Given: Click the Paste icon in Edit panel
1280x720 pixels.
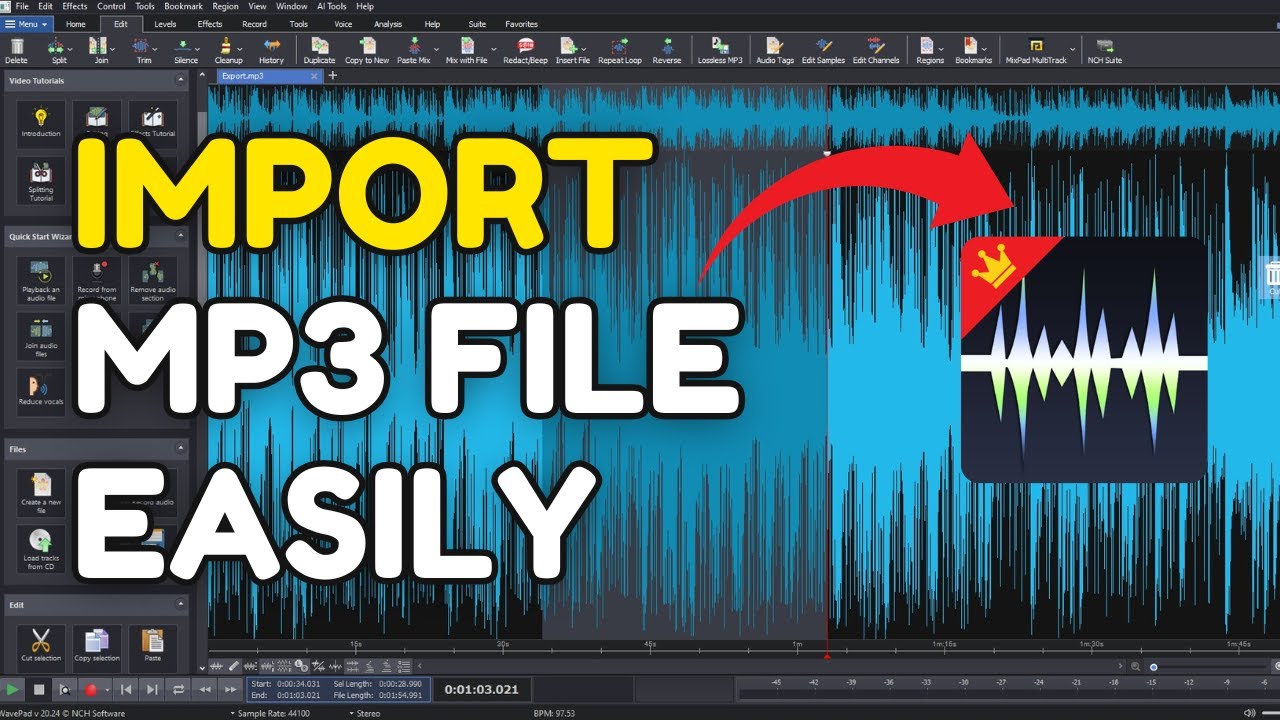Looking at the screenshot, I should 152,647.
